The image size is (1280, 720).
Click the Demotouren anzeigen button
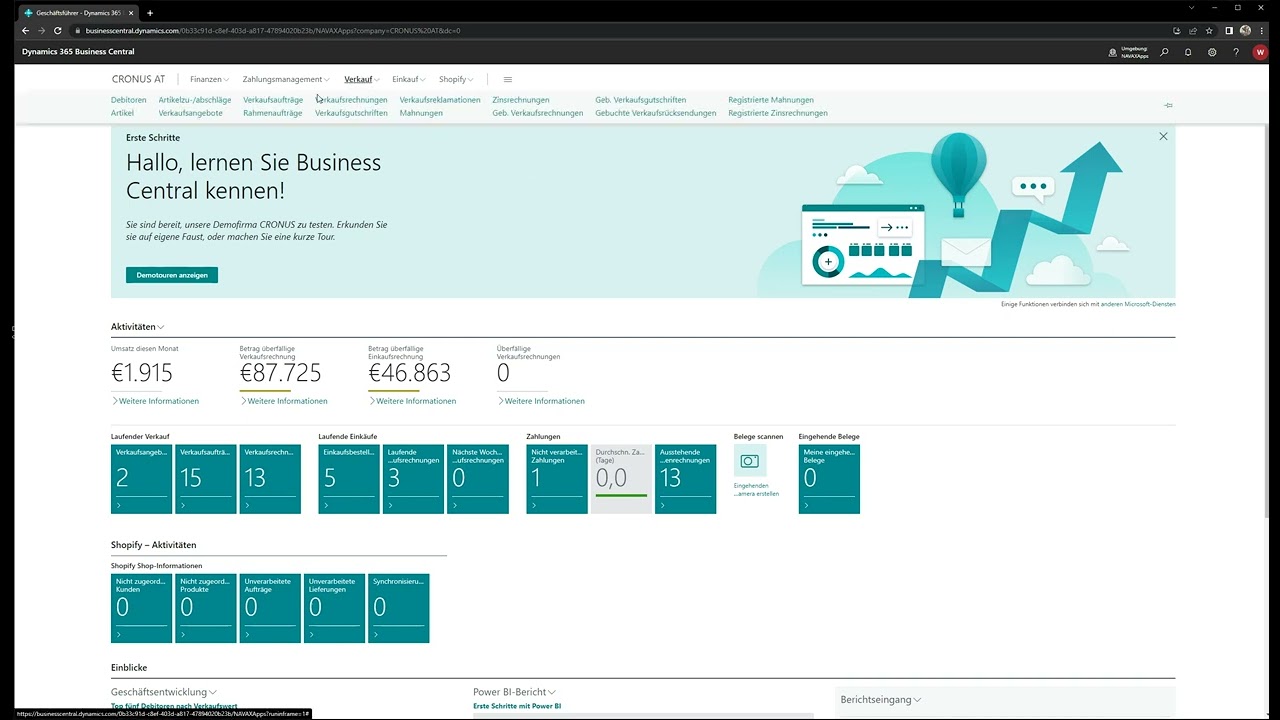tap(172, 275)
